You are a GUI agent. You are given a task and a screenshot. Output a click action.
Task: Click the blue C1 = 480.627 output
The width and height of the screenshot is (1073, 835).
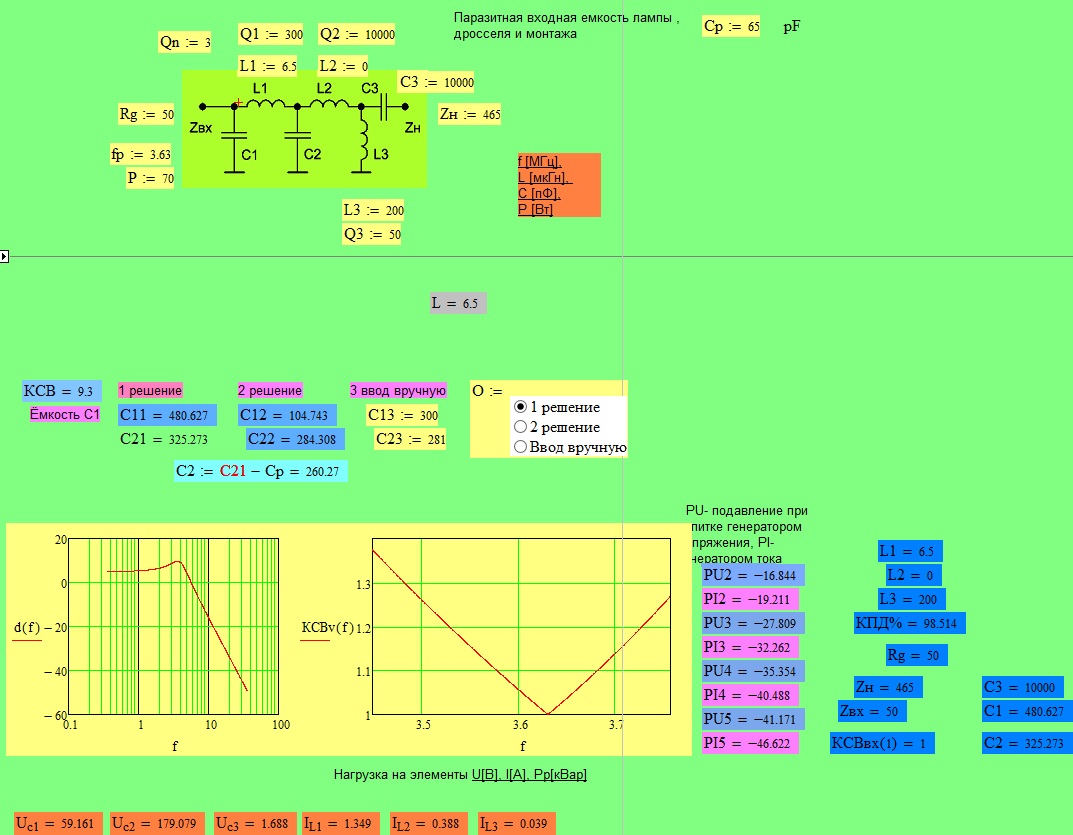(x=1025, y=711)
